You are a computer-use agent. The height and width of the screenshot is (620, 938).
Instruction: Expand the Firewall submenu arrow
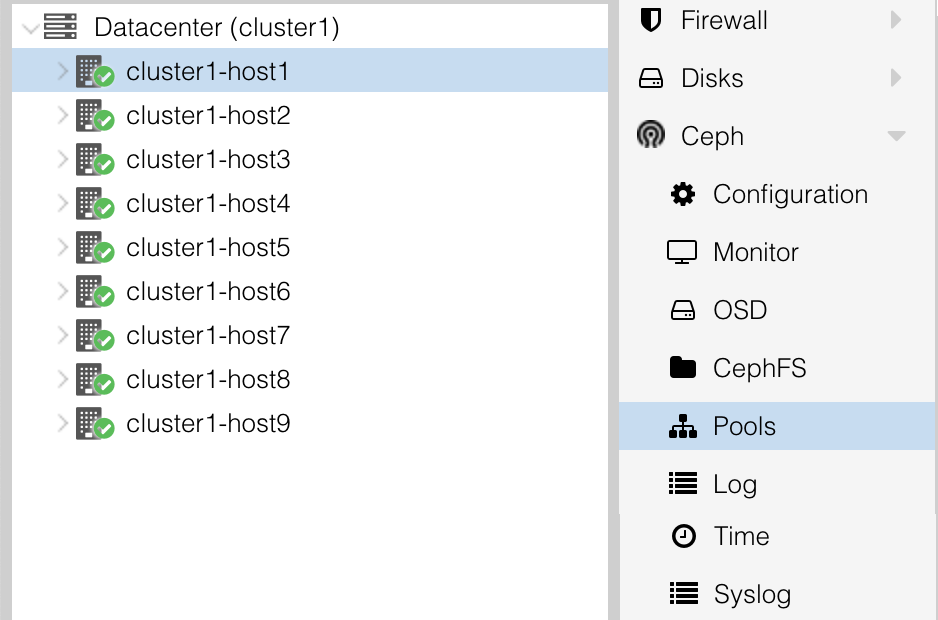(896, 20)
